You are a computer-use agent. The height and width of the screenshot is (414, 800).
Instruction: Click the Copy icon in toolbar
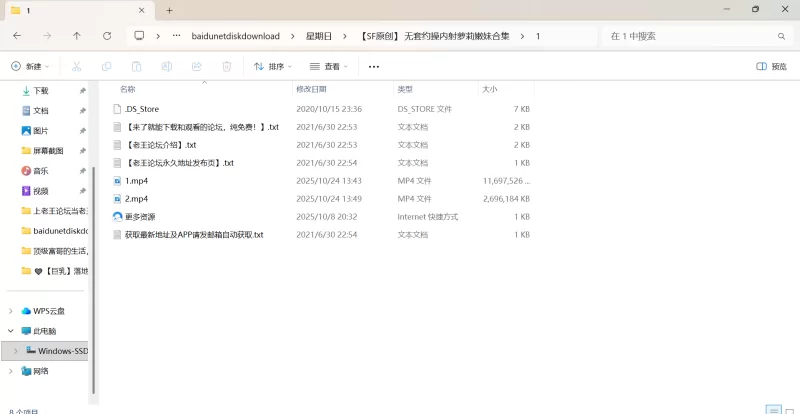click(106, 66)
